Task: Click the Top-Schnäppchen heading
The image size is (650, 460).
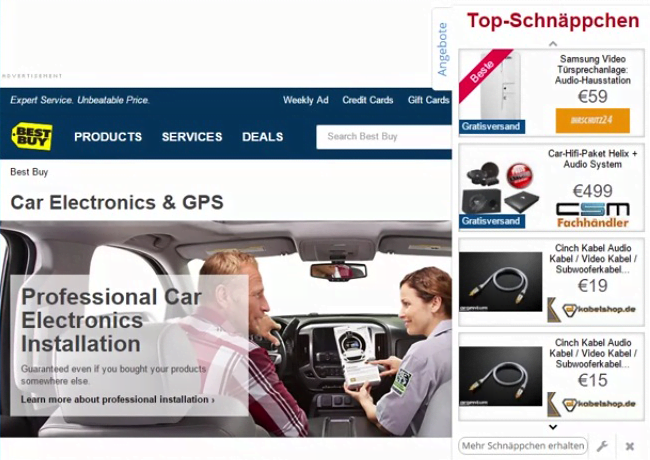Action: click(x=553, y=21)
